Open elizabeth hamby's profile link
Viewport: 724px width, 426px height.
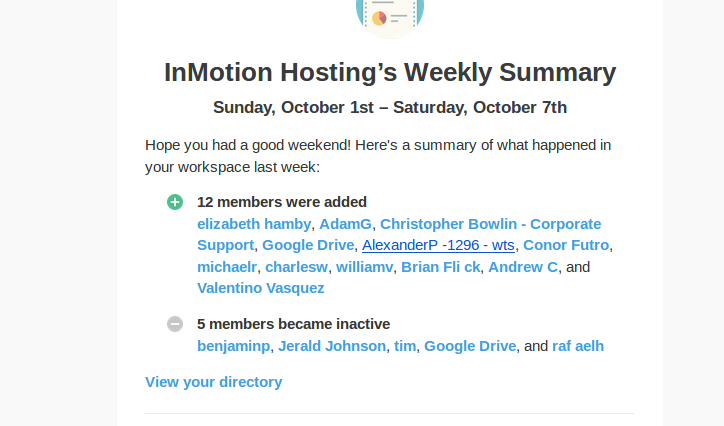coord(254,223)
